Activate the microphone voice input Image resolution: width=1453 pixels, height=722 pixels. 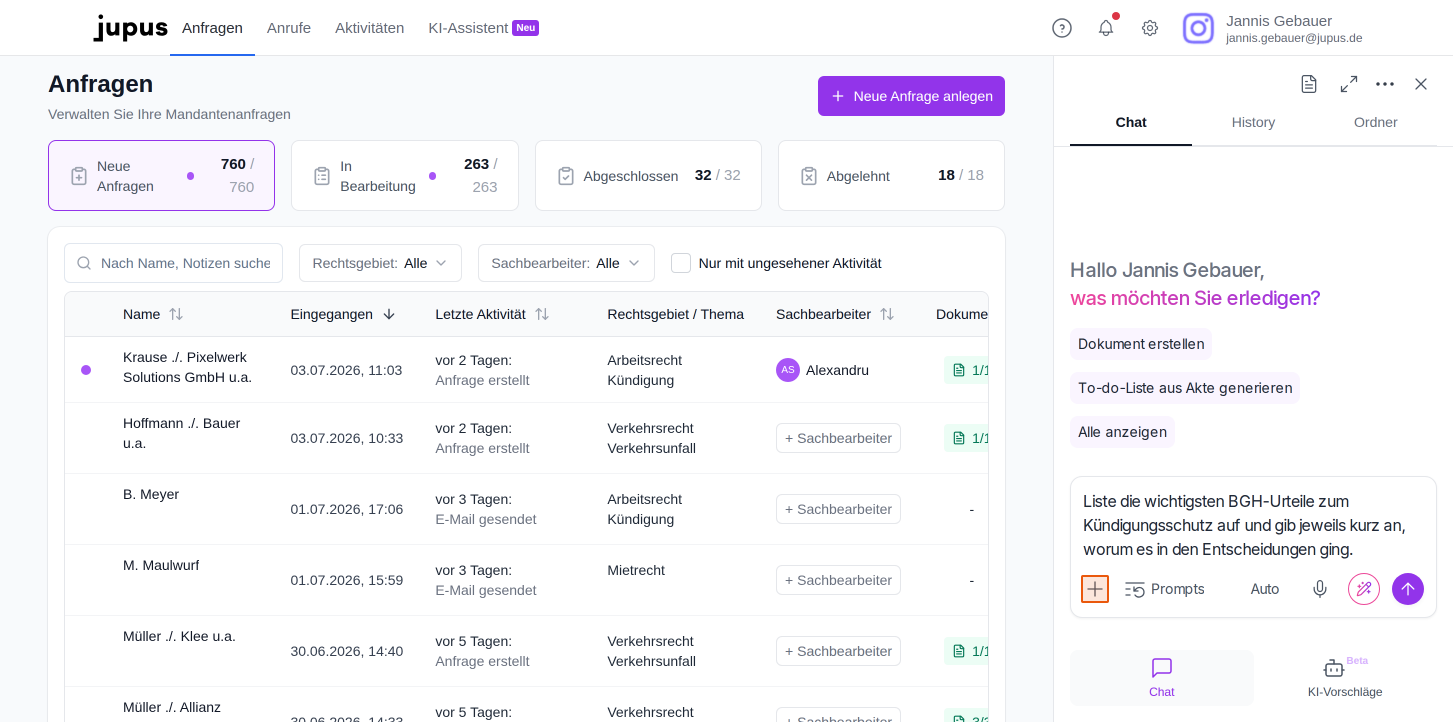(1320, 589)
